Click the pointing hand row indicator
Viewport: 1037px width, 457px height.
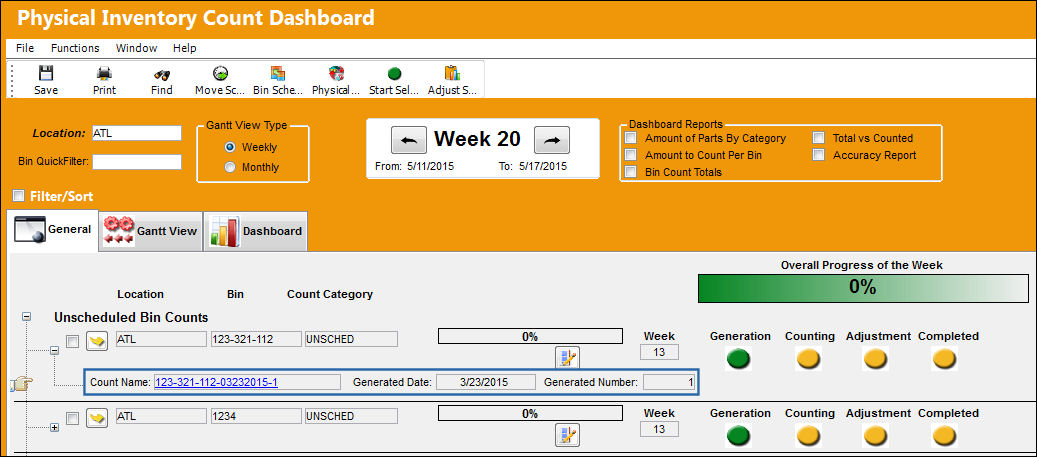(x=22, y=385)
